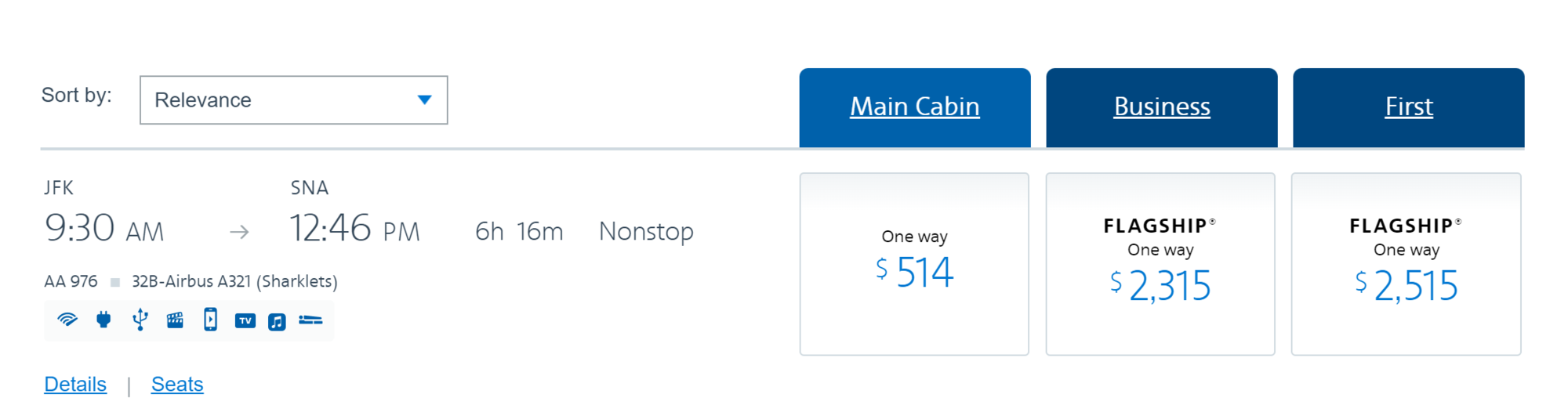
Task: Click the lie-flat seat amenity icon
Action: (x=310, y=320)
